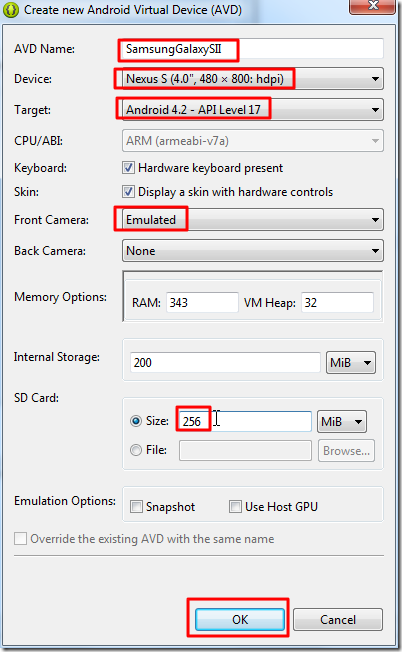Expand the Back Camera dropdown set to None

(x=253, y=251)
